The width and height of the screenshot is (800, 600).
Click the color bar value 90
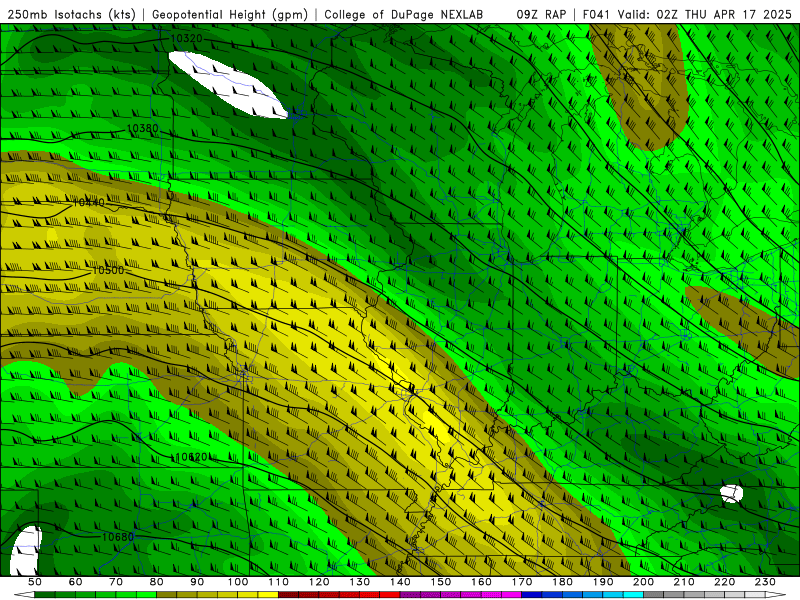pyautogui.click(x=197, y=582)
